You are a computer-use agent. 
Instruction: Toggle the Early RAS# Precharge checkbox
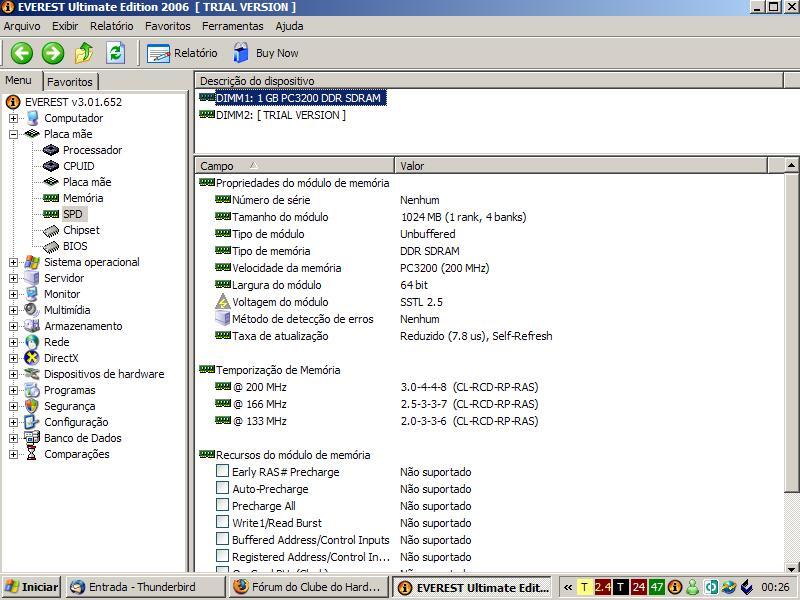point(222,471)
